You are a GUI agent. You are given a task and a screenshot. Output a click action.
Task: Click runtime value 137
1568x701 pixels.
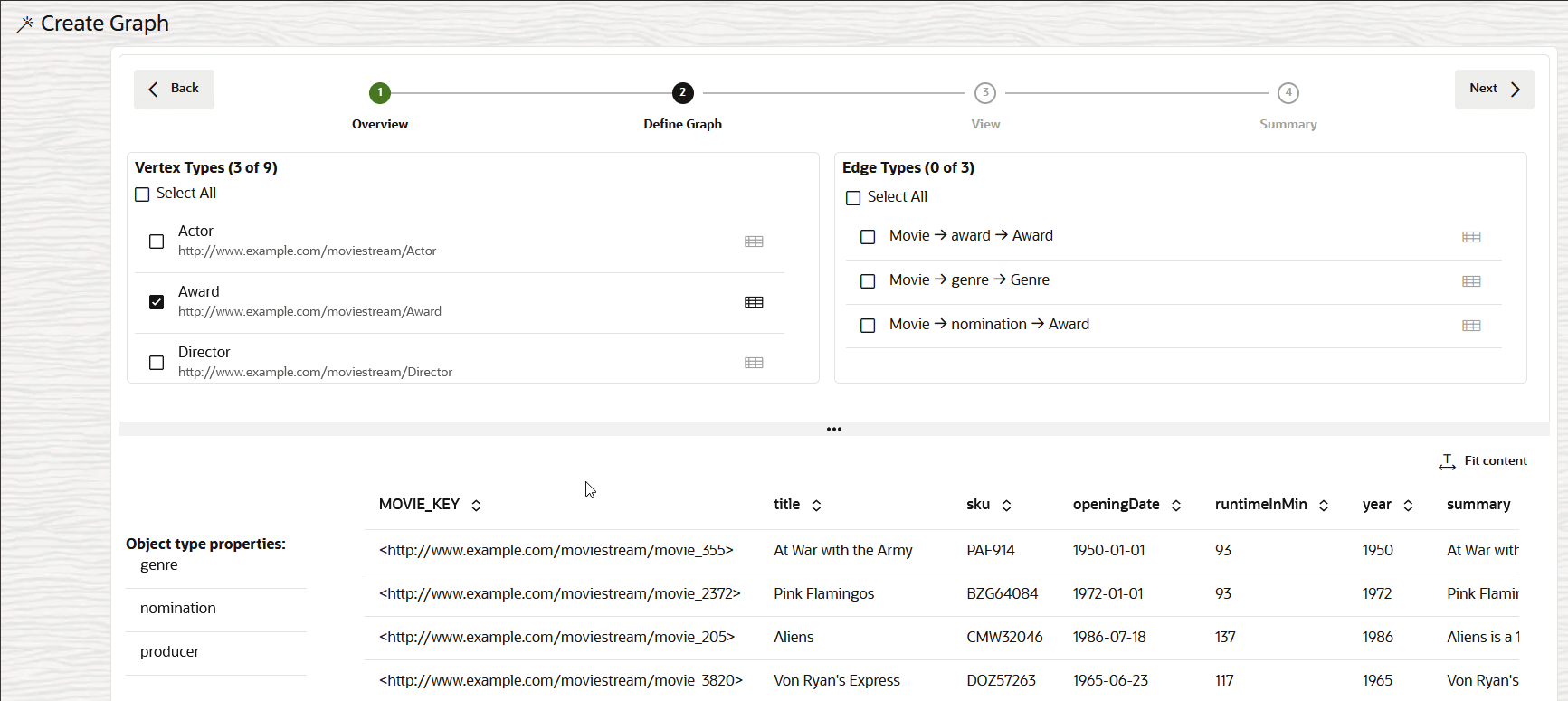tap(1225, 638)
